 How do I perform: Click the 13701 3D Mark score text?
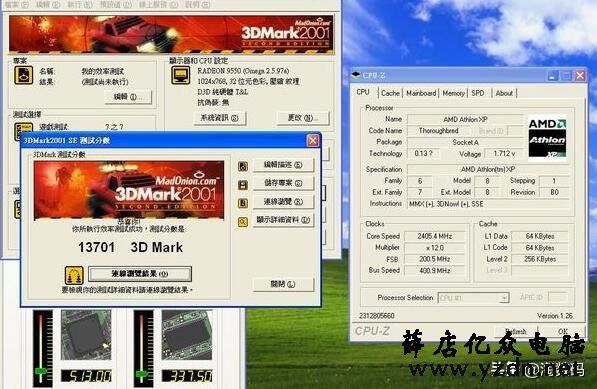[130, 247]
